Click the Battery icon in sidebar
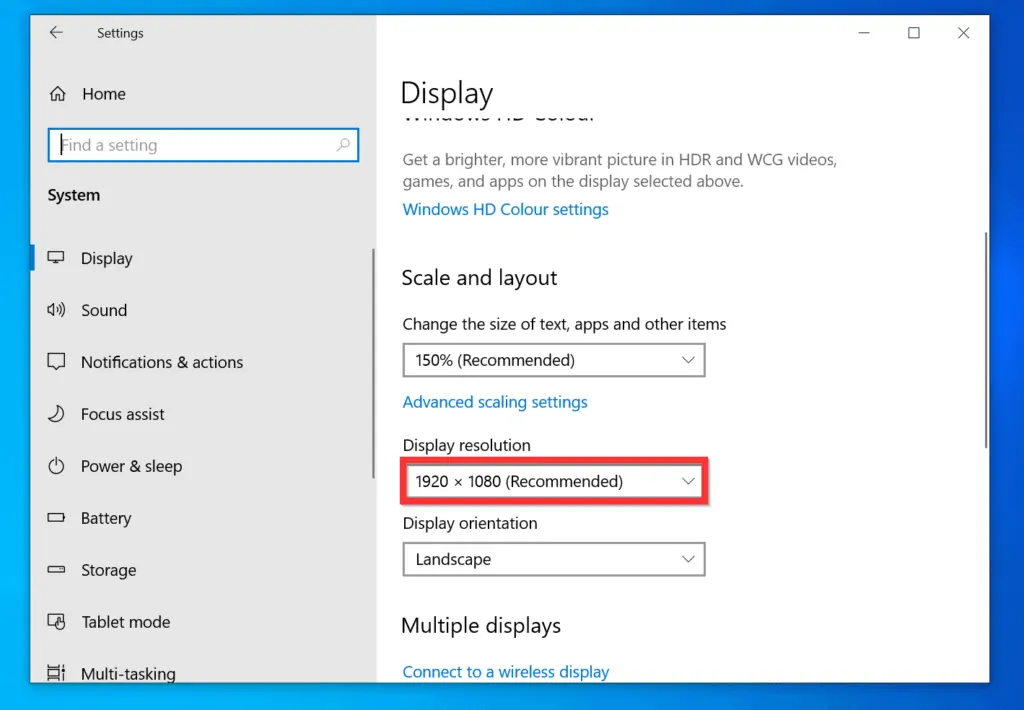 pos(57,518)
